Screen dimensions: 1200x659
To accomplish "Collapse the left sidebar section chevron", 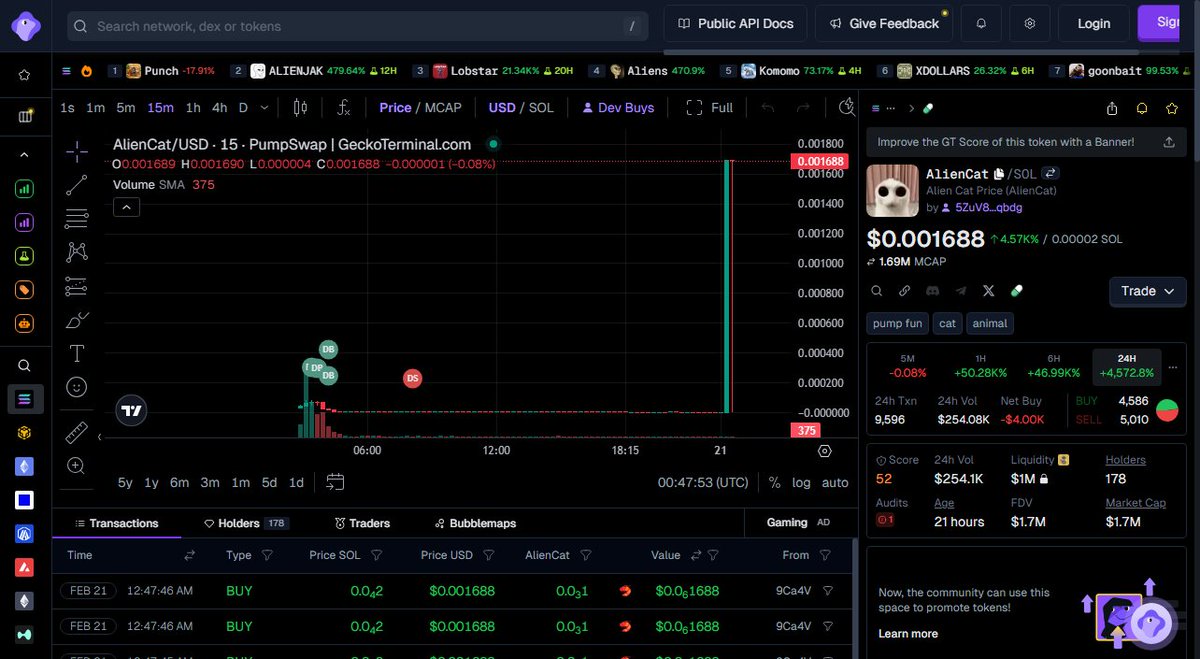I will [24, 155].
